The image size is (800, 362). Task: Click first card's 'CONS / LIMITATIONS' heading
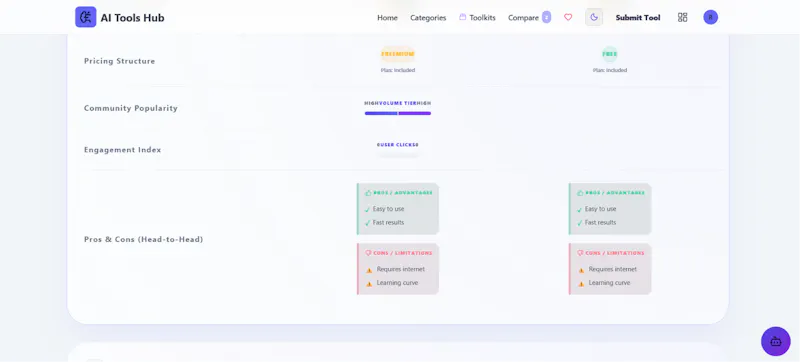[403, 253]
